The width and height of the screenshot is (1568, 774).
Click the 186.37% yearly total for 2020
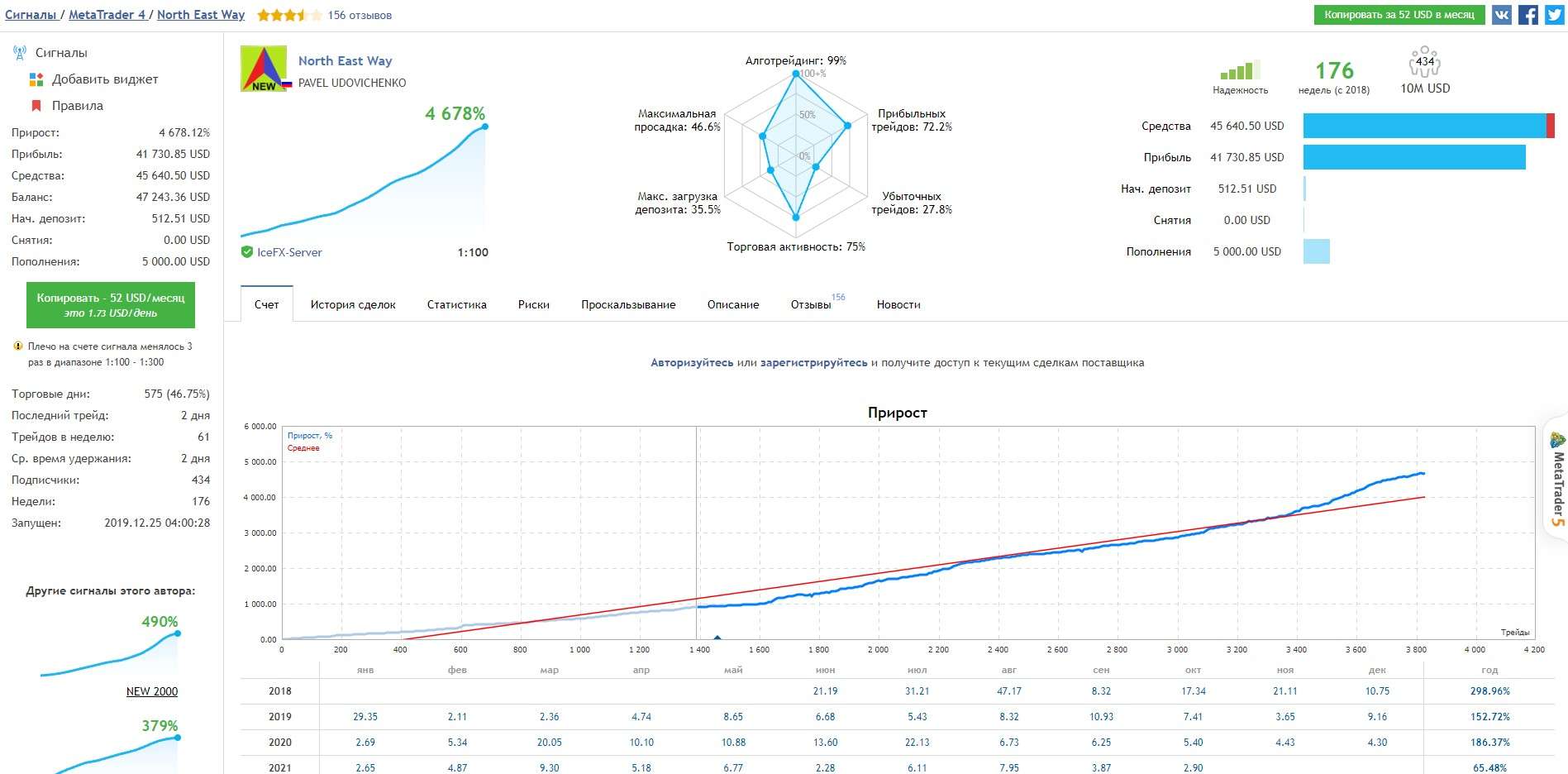[1489, 743]
